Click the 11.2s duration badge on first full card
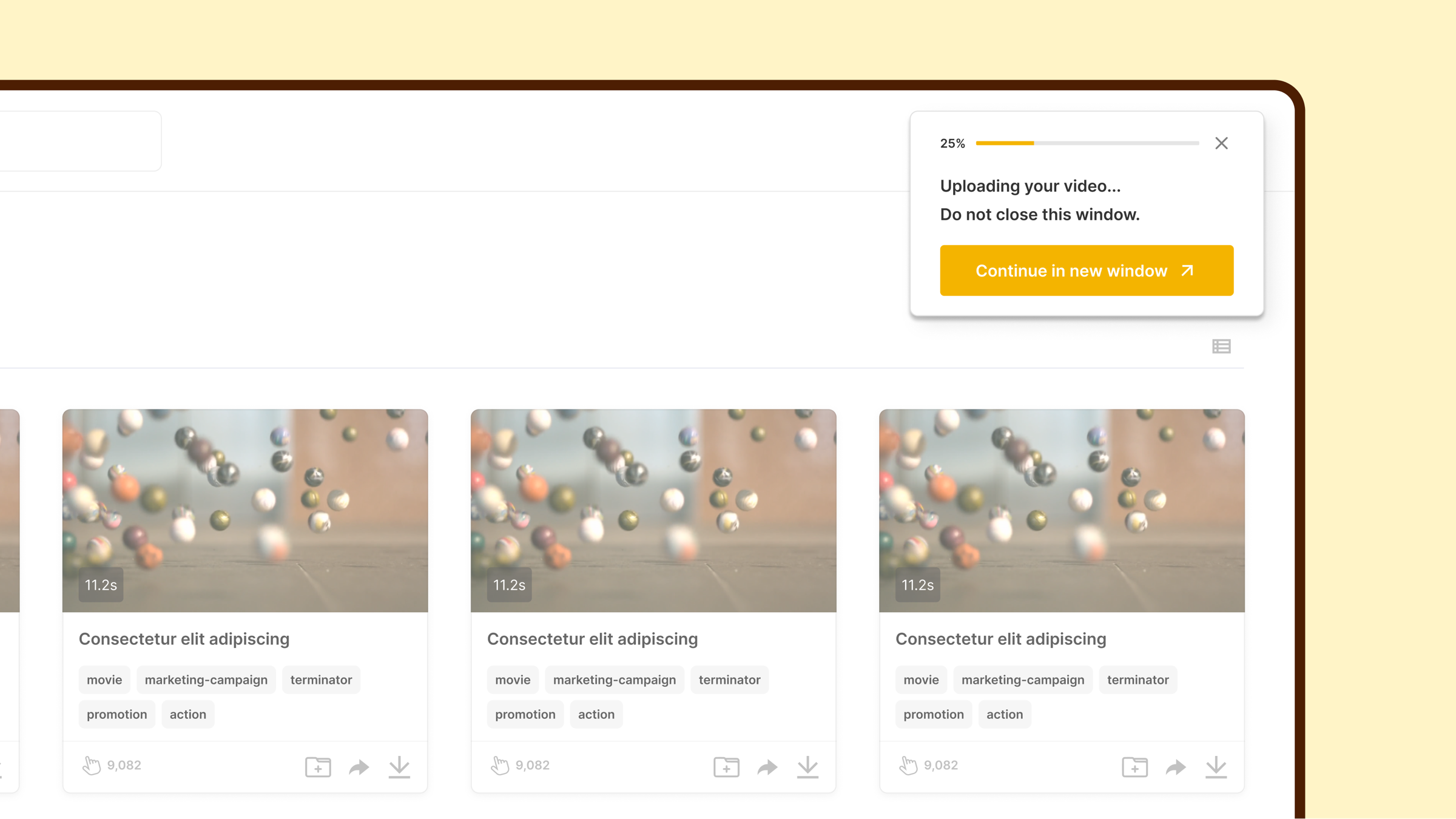1456x819 pixels. (x=101, y=585)
